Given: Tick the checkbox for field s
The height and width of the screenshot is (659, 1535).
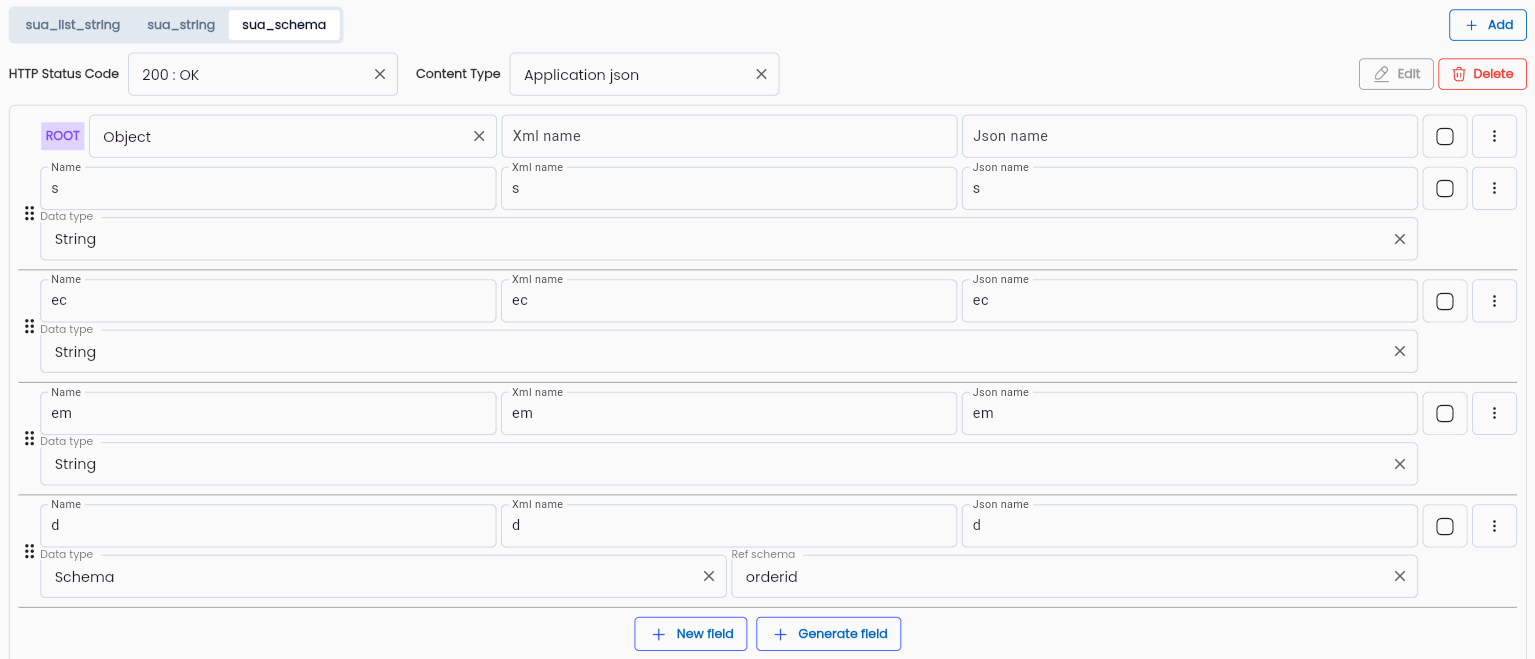Looking at the screenshot, I should [1445, 188].
